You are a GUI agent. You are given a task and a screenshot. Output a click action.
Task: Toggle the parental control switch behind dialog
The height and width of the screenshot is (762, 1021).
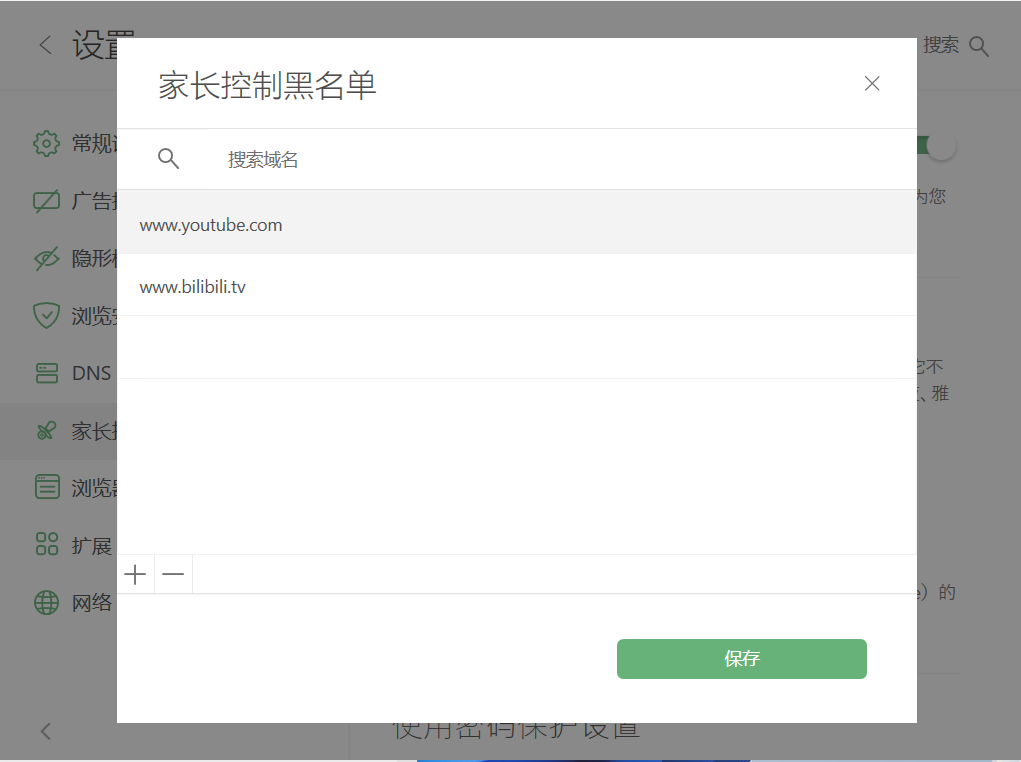click(x=936, y=145)
